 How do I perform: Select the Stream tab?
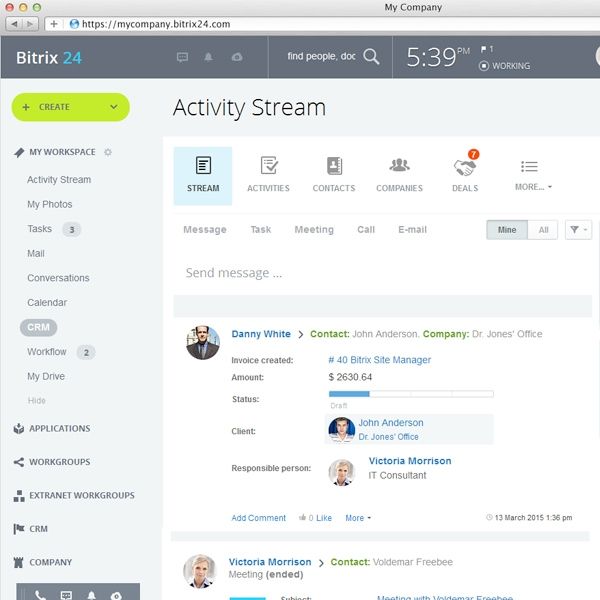point(203,175)
